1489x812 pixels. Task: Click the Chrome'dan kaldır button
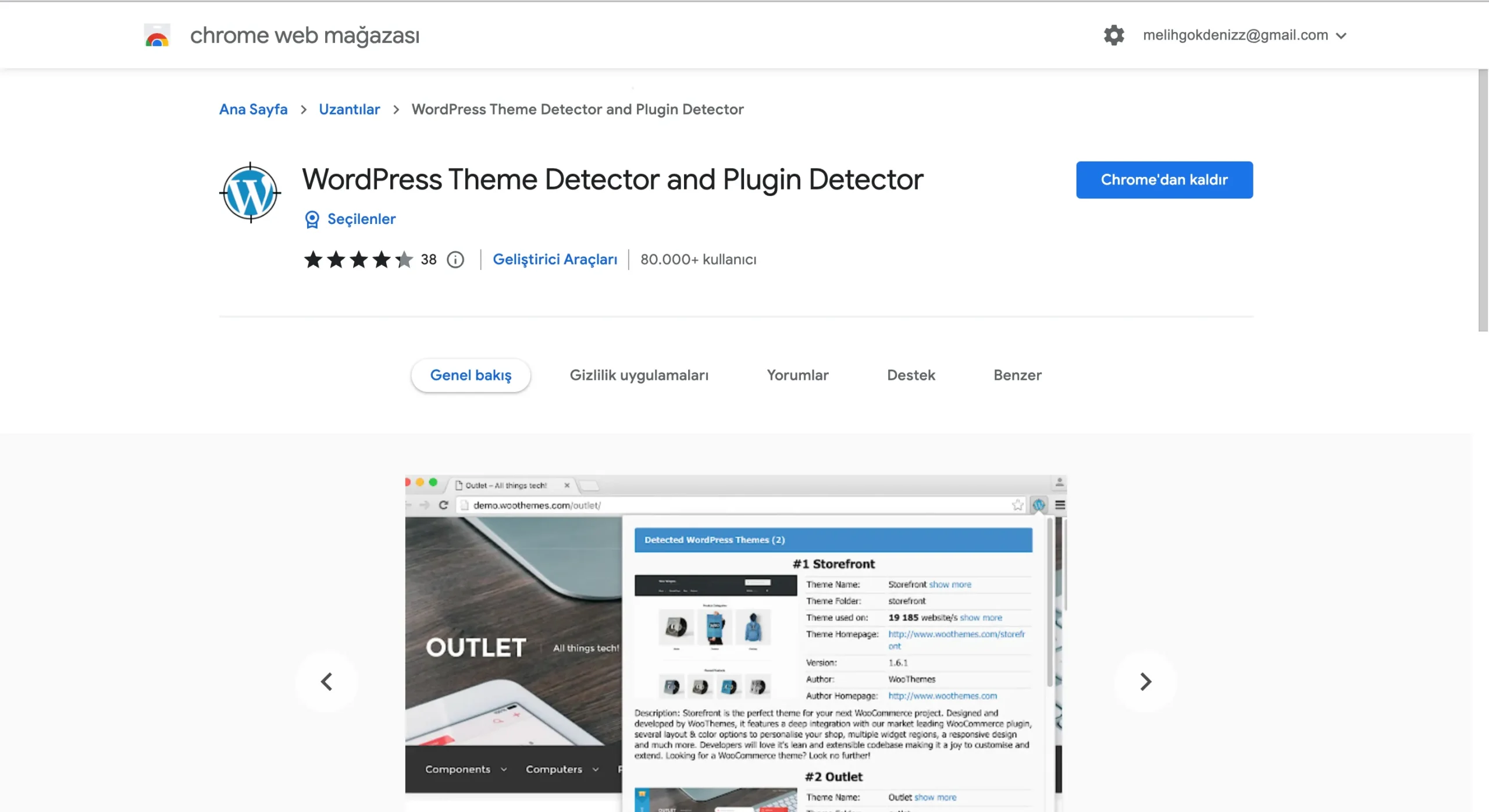pos(1164,180)
